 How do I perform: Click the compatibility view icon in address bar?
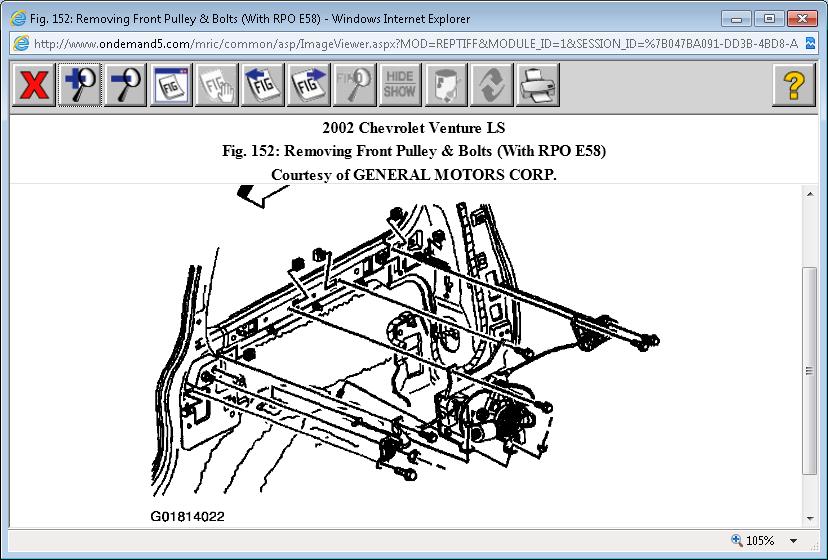tap(811, 43)
